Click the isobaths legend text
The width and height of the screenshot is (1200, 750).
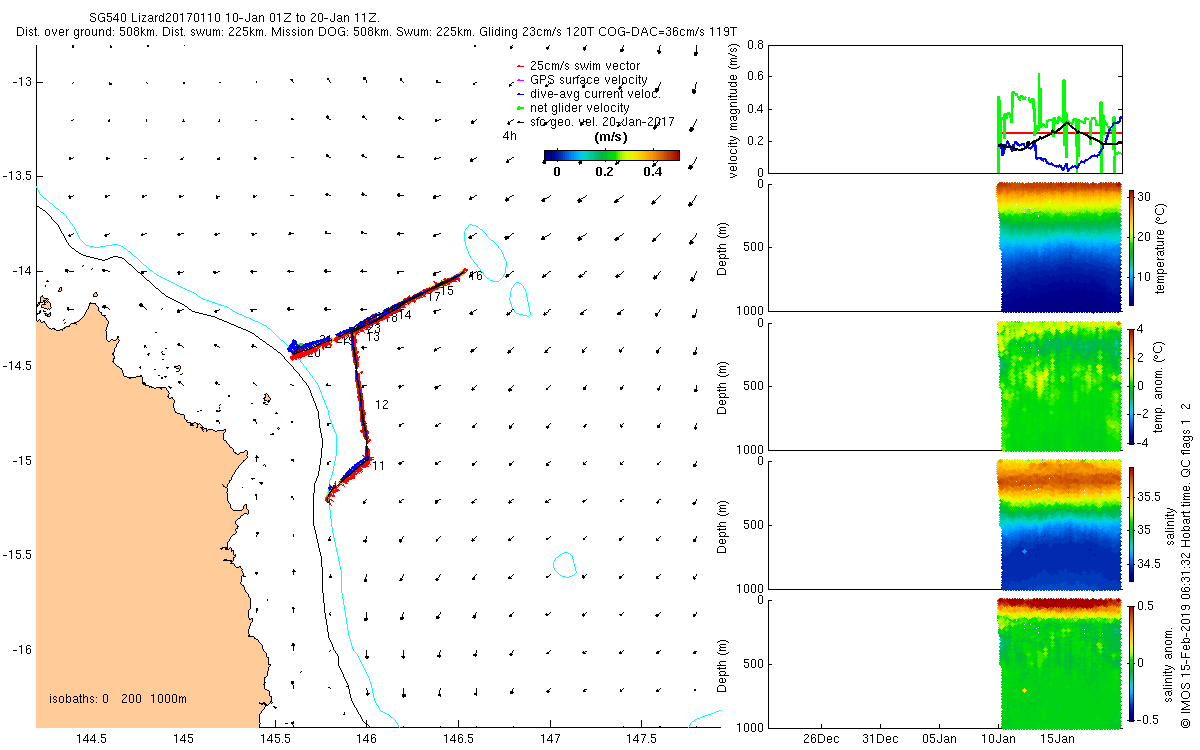click(118, 698)
